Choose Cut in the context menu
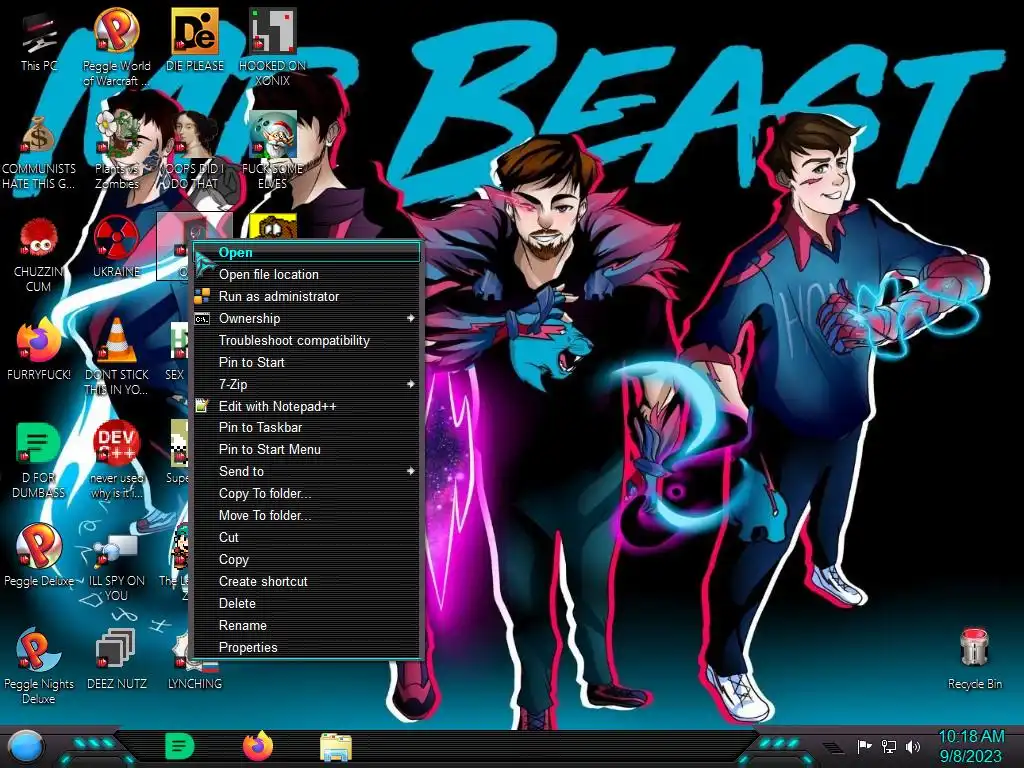Screen dimensions: 1024x768 click(x=306, y=537)
